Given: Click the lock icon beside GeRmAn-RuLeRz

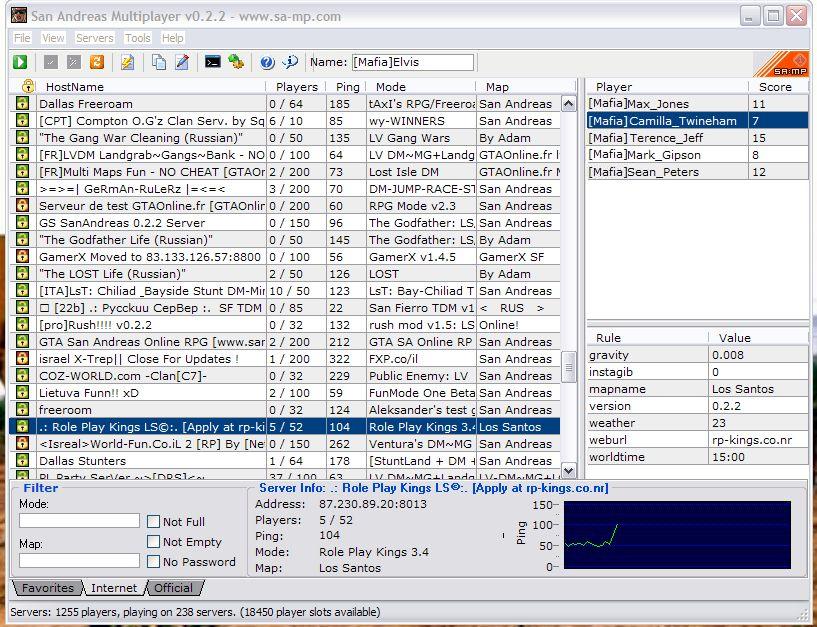Looking at the screenshot, I should tap(22, 188).
